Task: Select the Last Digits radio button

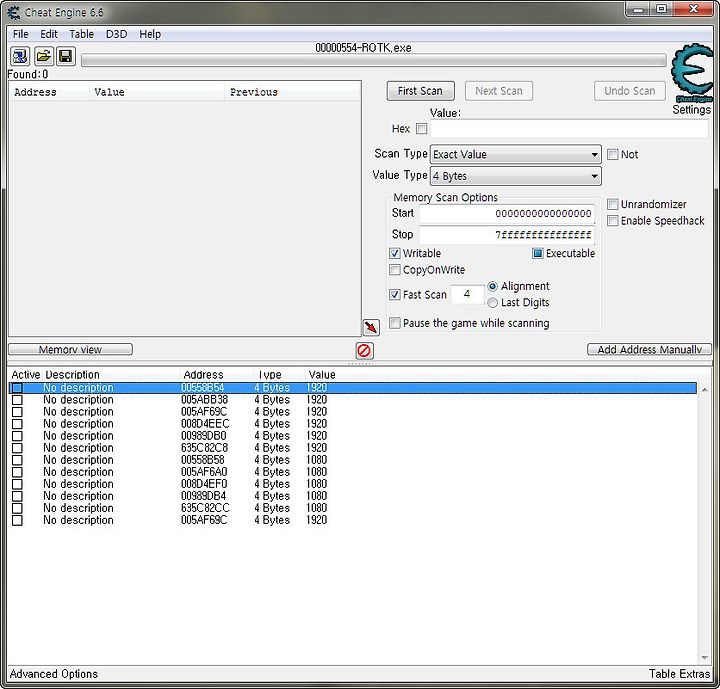Action: click(492, 303)
